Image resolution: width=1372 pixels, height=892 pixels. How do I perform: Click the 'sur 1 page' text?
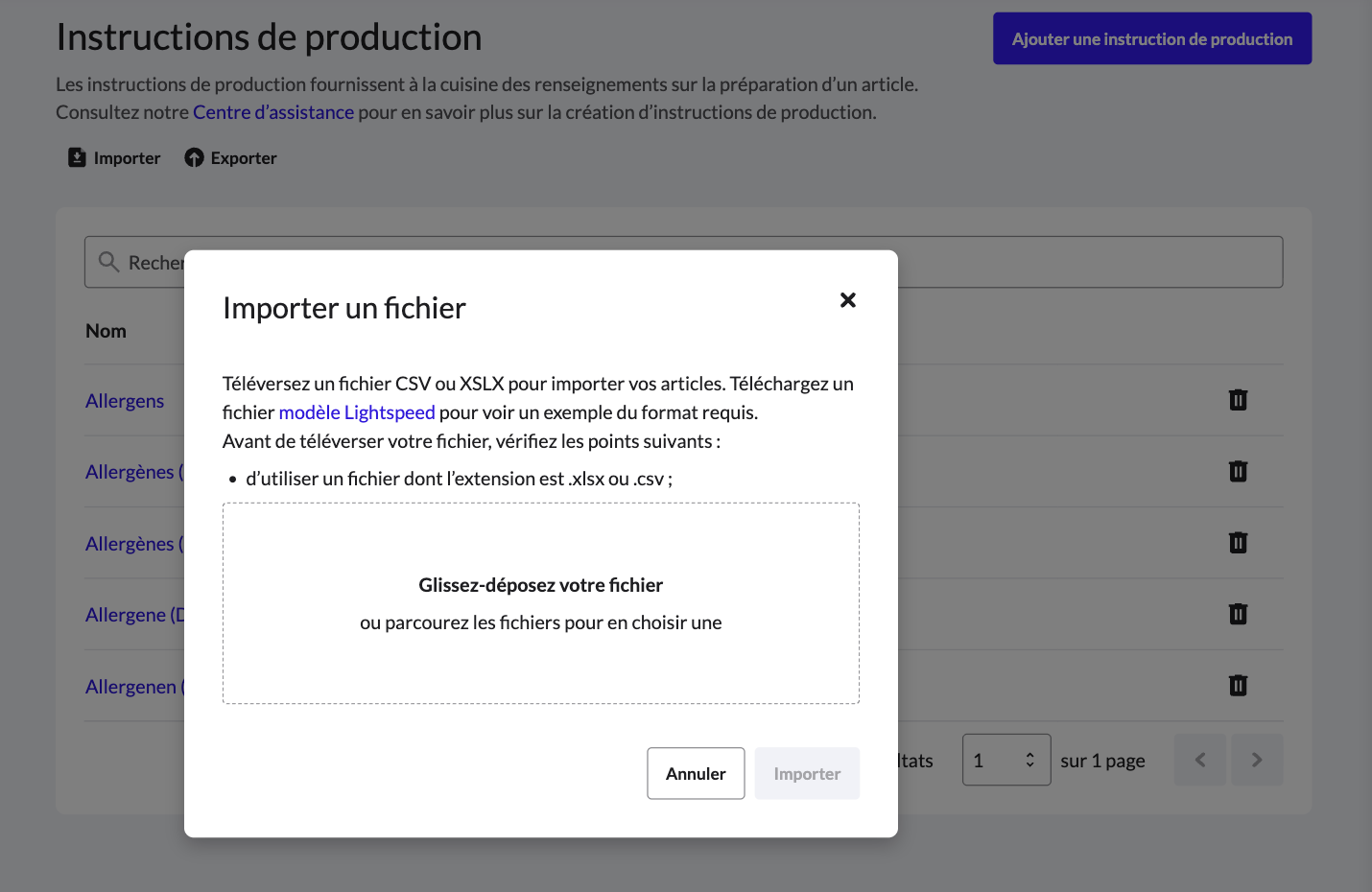tap(1103, 761)
